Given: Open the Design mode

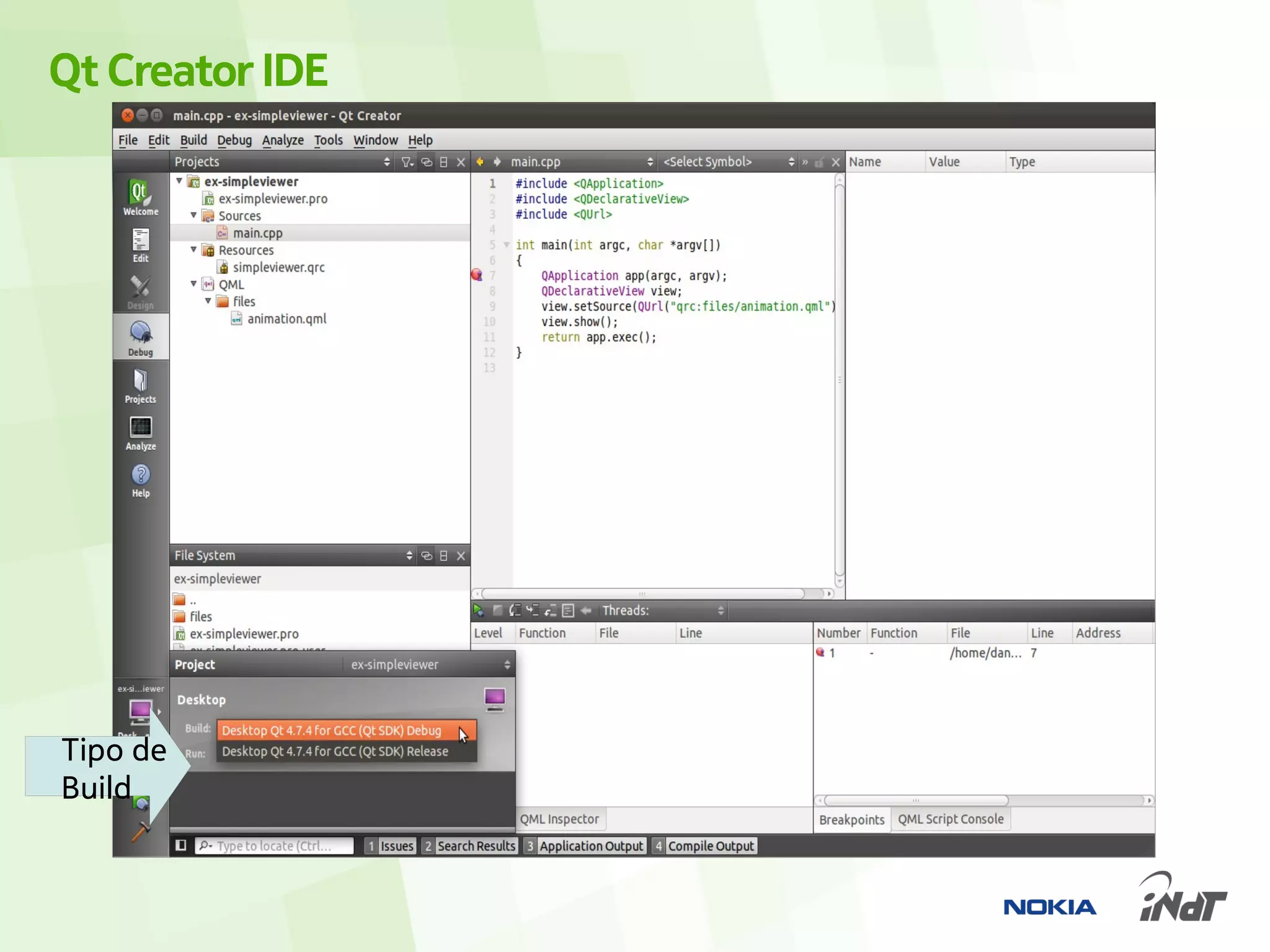Looking at the screenshot, I should pos(141,293).
